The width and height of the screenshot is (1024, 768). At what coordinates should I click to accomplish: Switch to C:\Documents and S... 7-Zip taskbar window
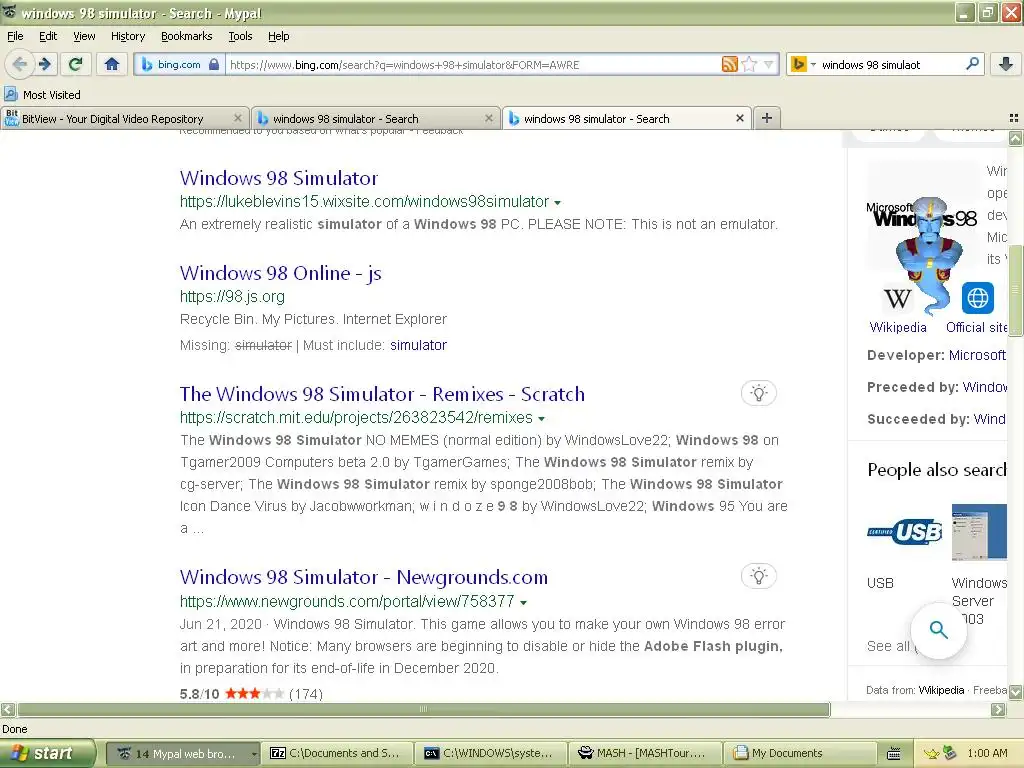[x=338, y=753]
